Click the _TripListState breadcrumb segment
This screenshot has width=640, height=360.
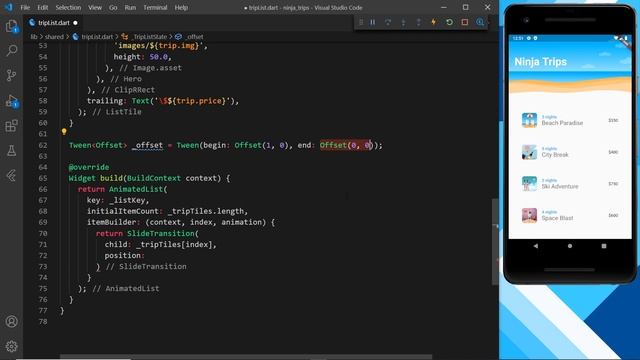point(149,37)
